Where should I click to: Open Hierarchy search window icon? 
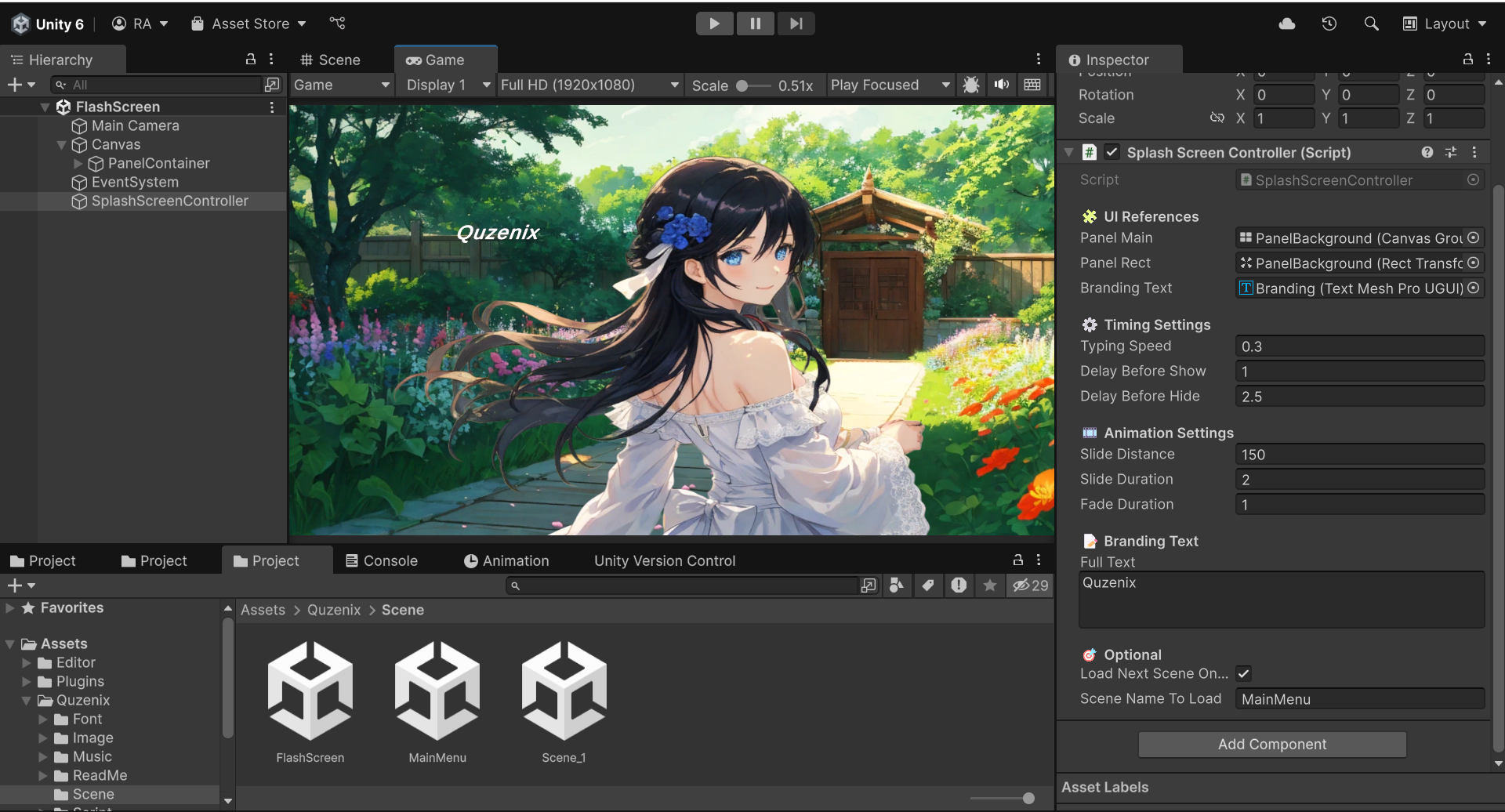[272, 84]
